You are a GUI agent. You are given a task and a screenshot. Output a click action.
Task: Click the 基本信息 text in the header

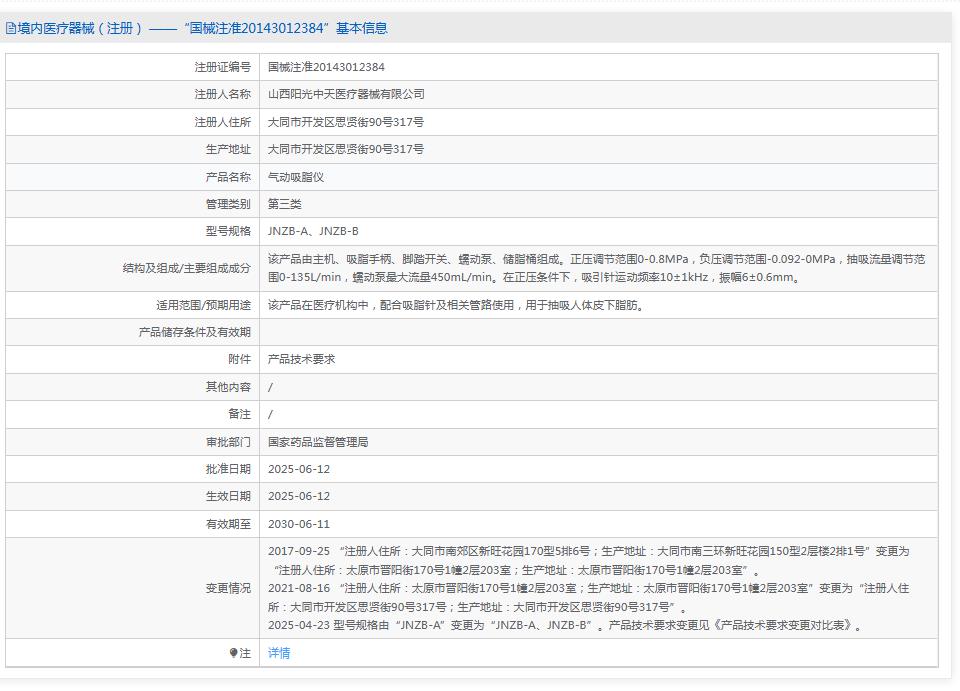(x=361, y=28)
